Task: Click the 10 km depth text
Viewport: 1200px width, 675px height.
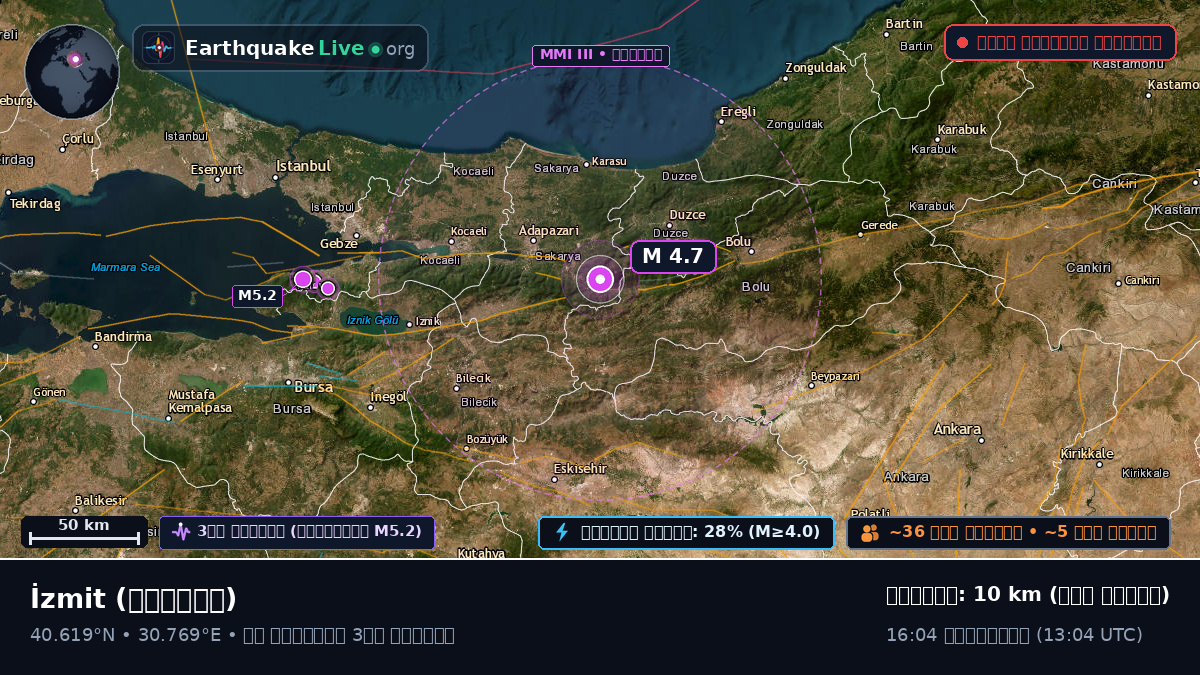Action: [1028, 595]
